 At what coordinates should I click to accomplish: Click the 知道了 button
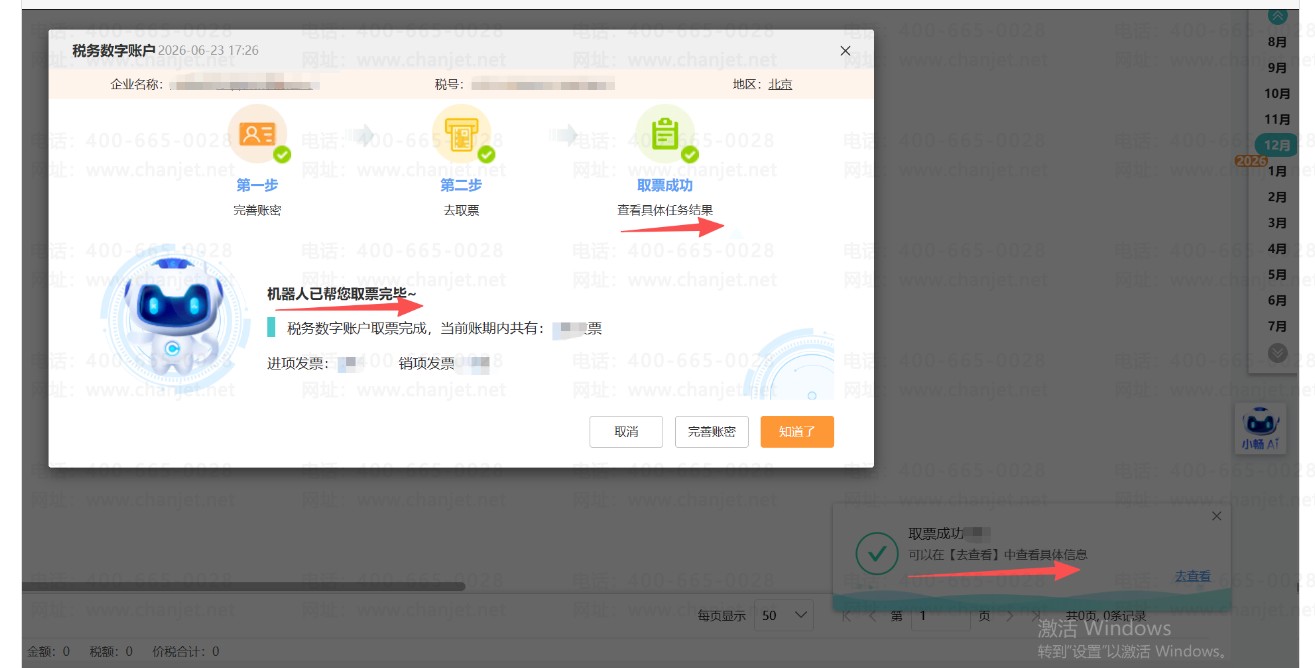pos(797,432)
